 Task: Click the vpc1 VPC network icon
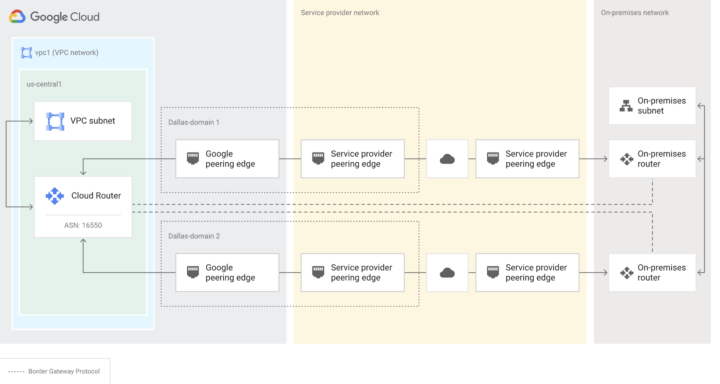click(27, 52)
